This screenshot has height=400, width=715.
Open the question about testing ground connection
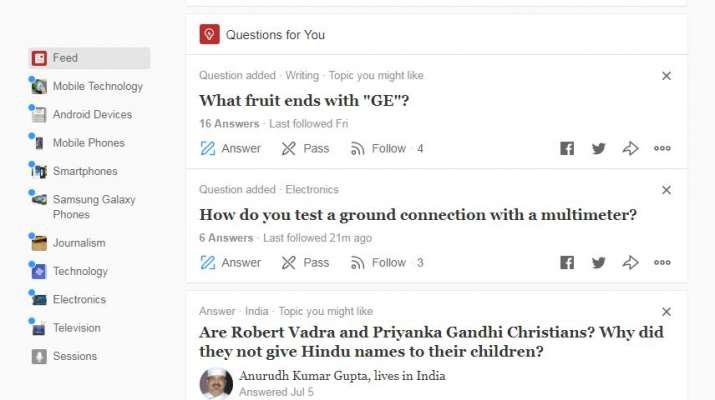[418, 215]
